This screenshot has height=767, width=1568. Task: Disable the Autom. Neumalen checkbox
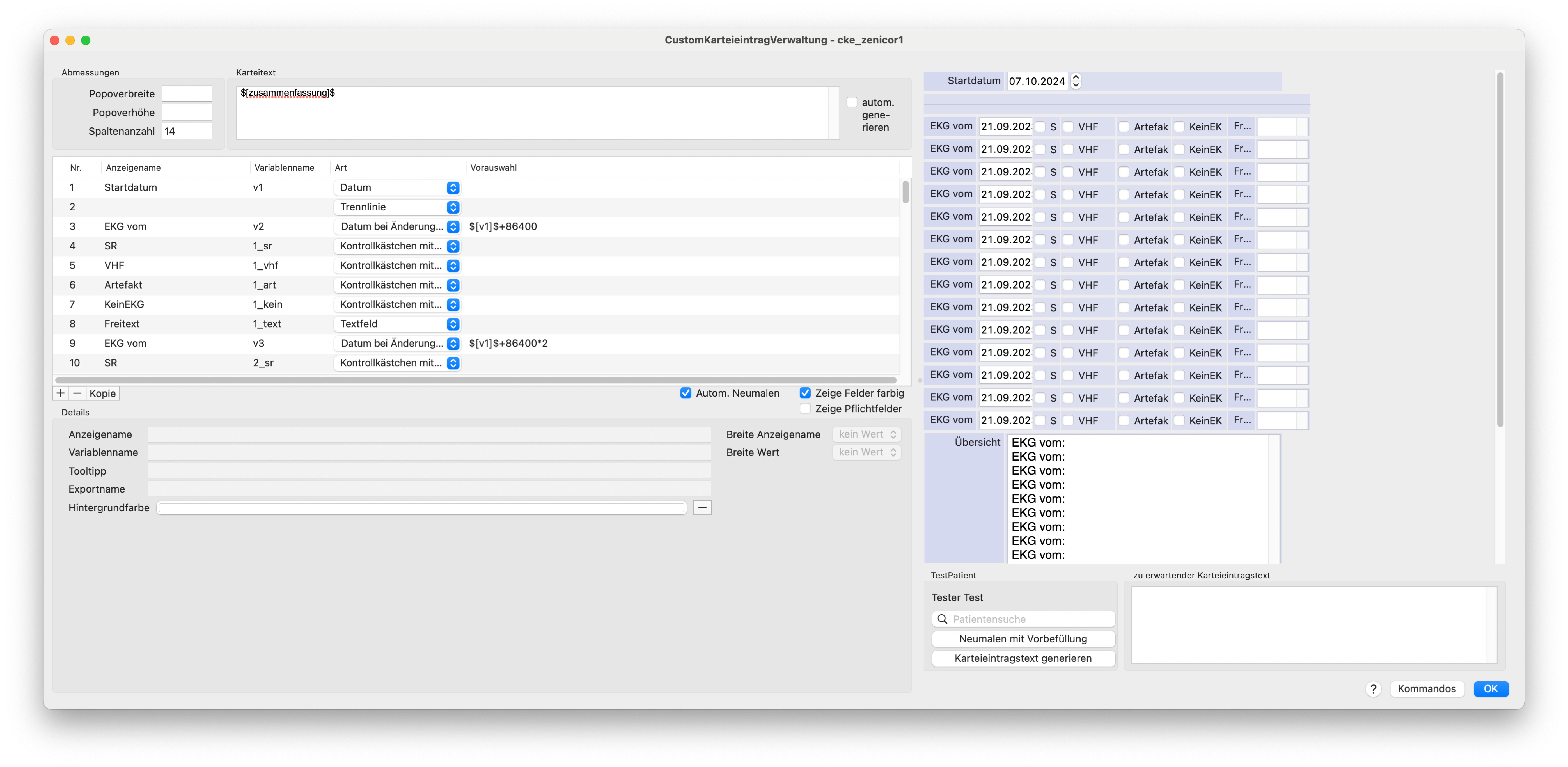click(x=686, y=393)
